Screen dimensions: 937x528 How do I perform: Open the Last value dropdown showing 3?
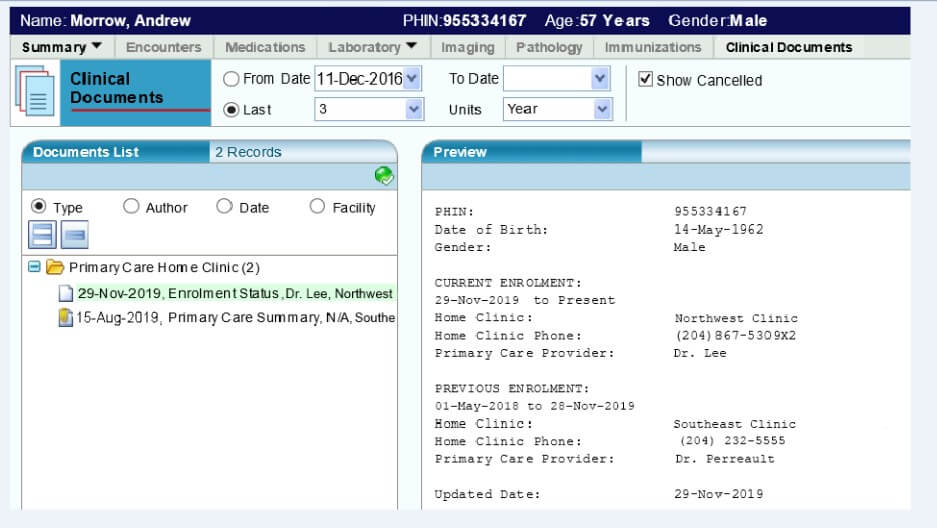(414, 109)
